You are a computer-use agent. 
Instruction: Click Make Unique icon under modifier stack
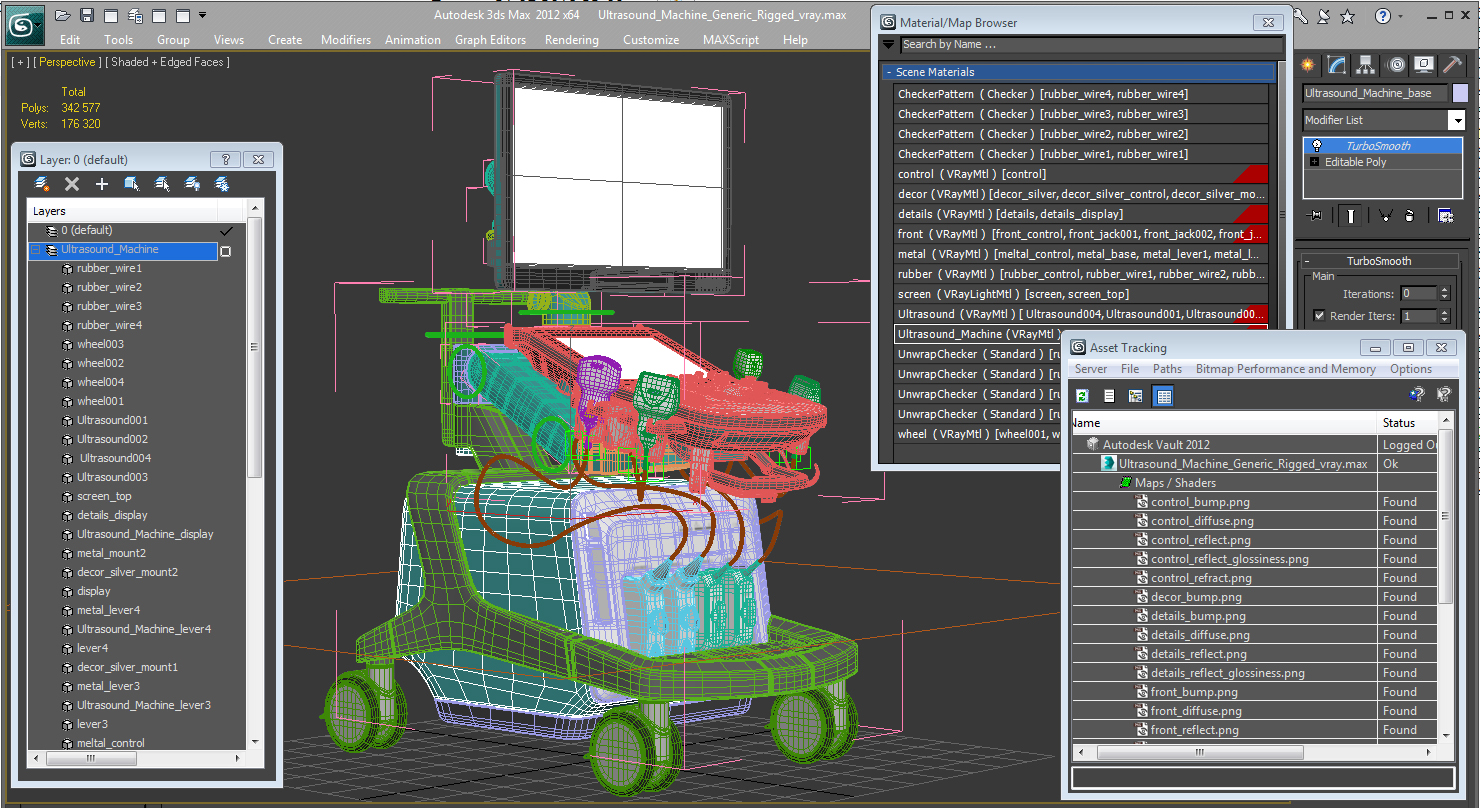click(1385, 215)
